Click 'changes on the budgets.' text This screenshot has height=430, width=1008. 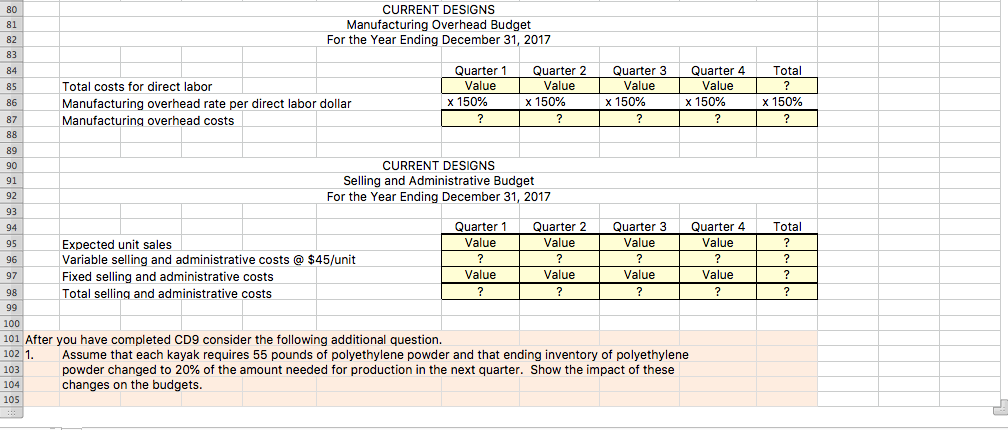click(132, 386)
